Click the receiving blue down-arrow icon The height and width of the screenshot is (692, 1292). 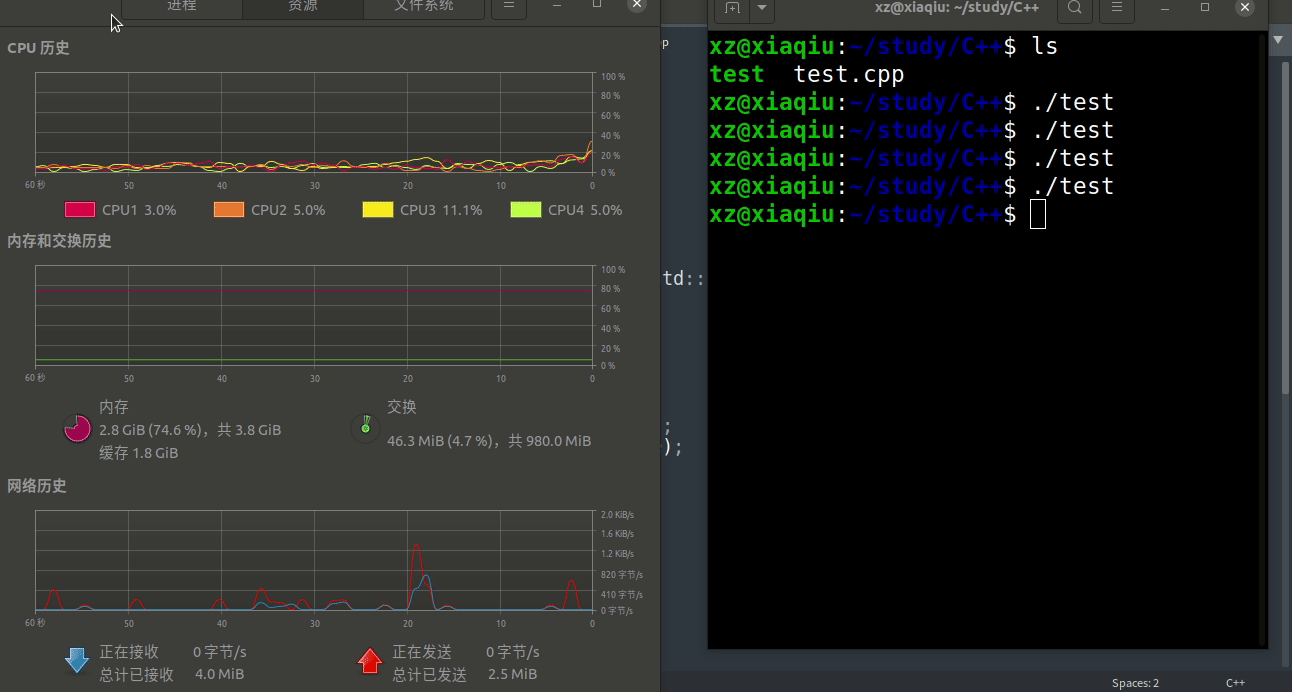(x=77, y=660)
